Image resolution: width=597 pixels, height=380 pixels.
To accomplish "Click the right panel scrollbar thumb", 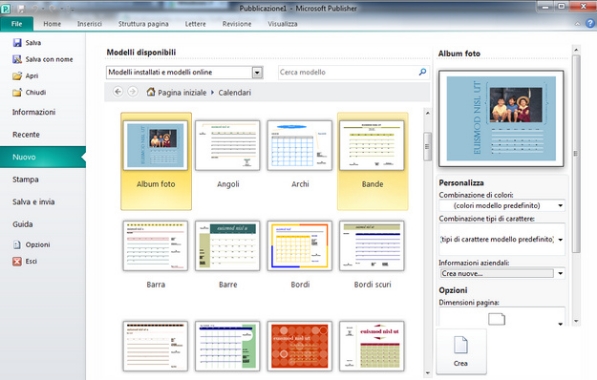I will (576, 153).
